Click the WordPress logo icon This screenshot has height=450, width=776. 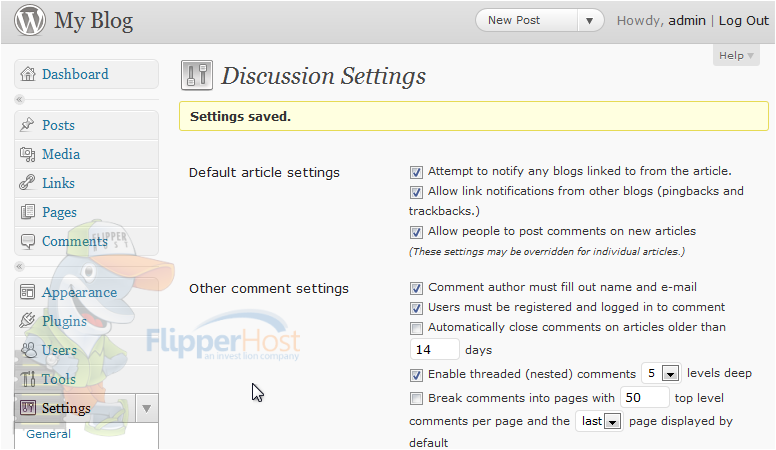30,20
